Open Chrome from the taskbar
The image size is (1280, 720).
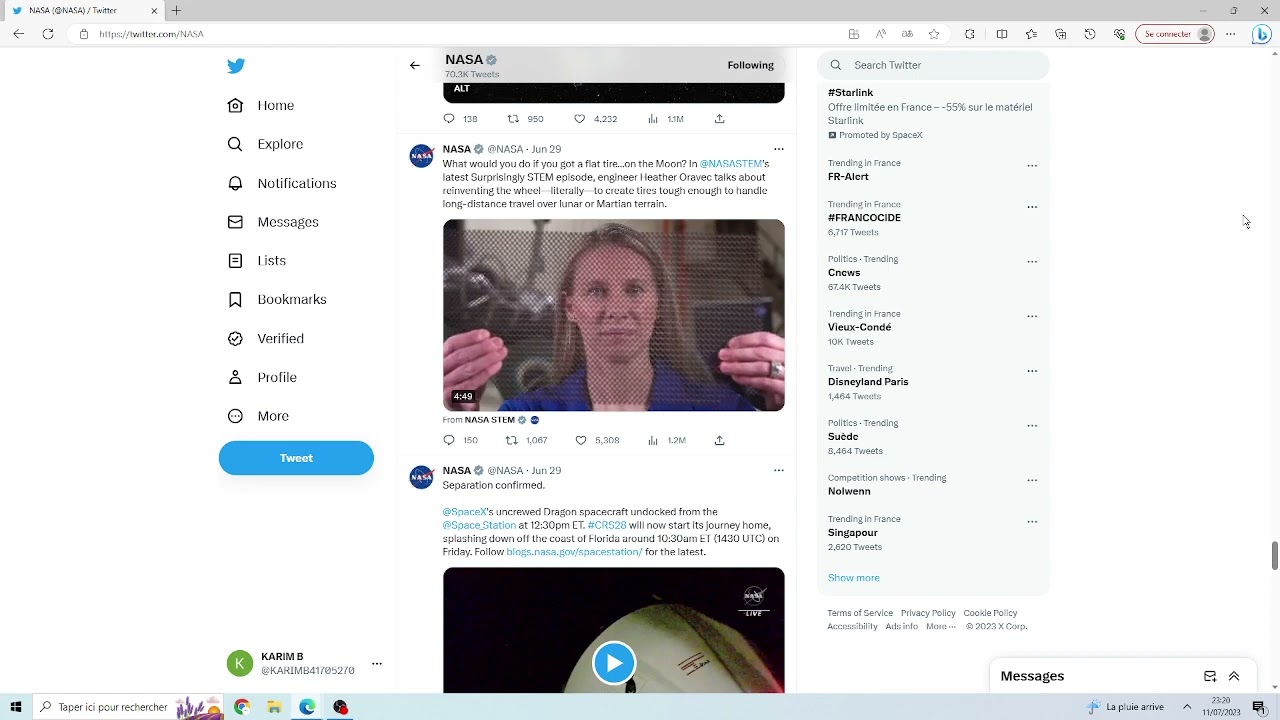(x=242, y=707)
